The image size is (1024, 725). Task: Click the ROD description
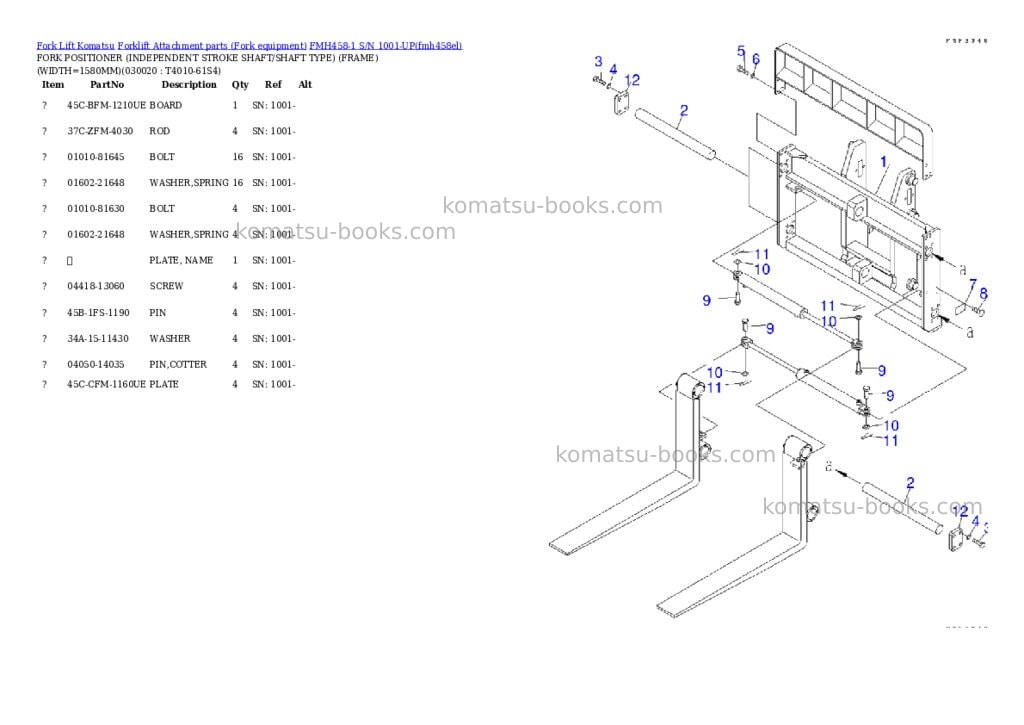pyautogui.click(x=159, y=131)
